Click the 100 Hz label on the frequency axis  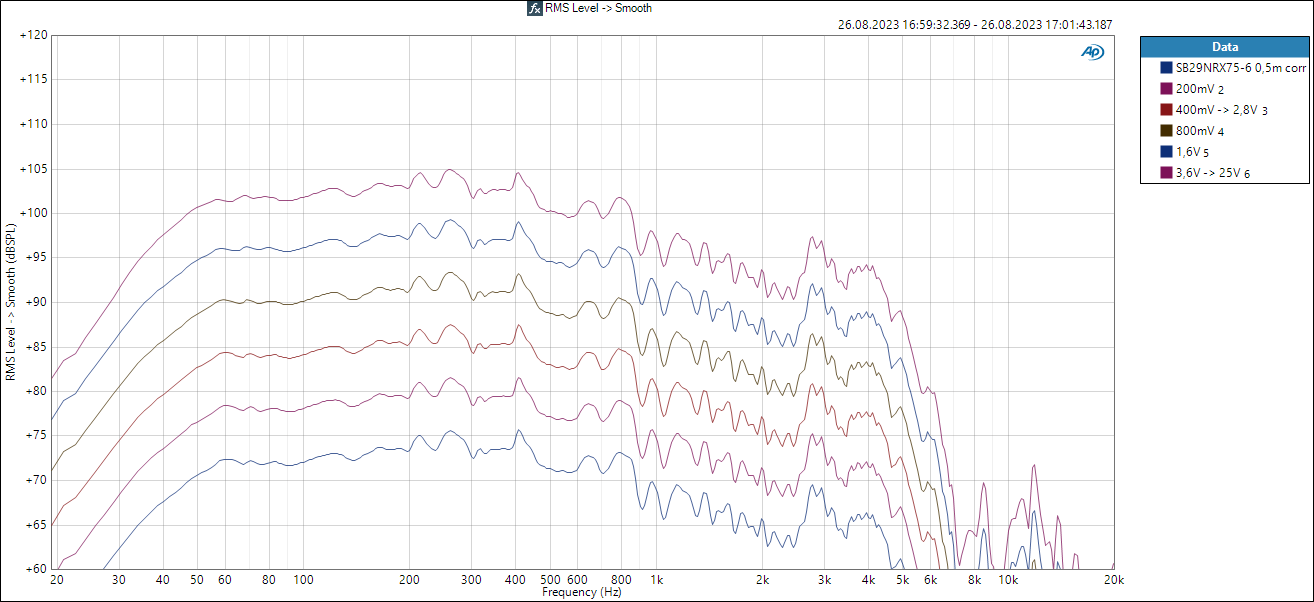click(303, 580)
